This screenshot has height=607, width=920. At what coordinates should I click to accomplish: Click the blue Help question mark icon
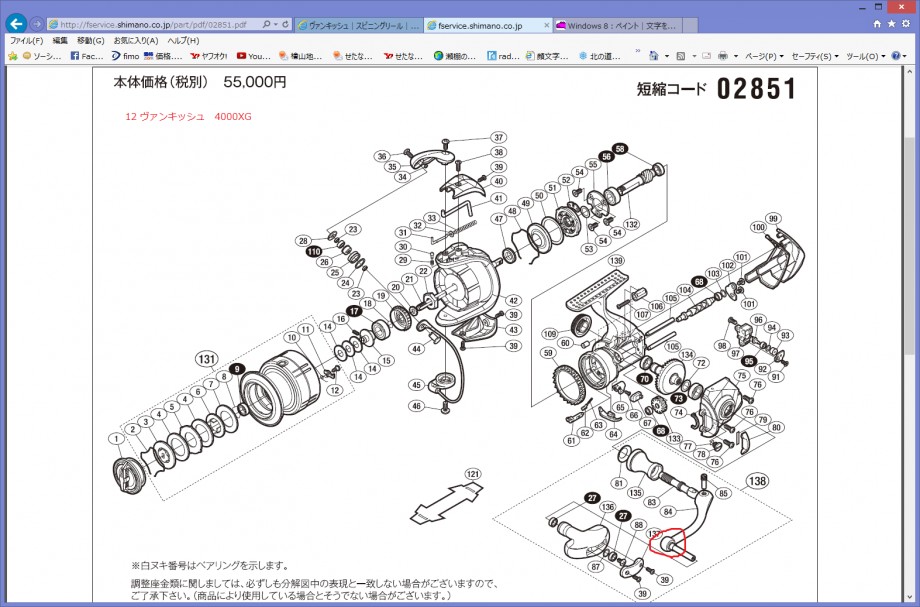[x=895, y=56]
